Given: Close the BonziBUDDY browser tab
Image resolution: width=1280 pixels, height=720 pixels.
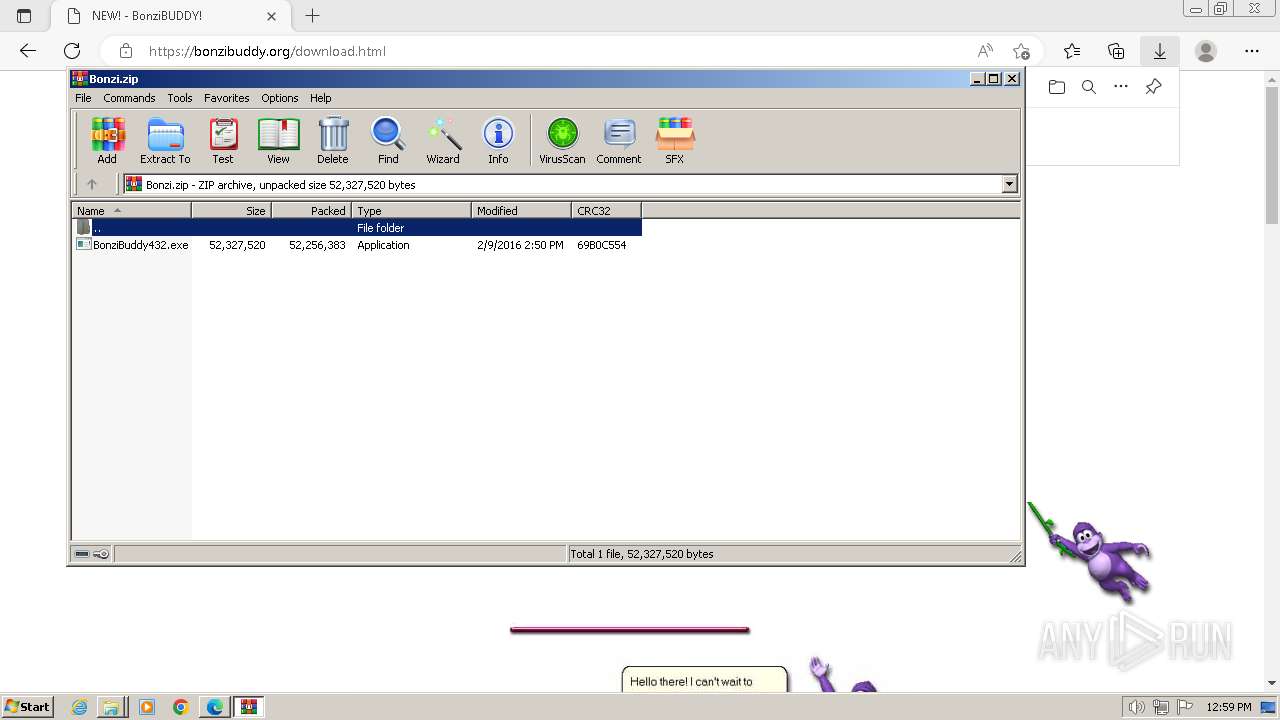Looking at the screenshot, I should [x=272, y=16].
